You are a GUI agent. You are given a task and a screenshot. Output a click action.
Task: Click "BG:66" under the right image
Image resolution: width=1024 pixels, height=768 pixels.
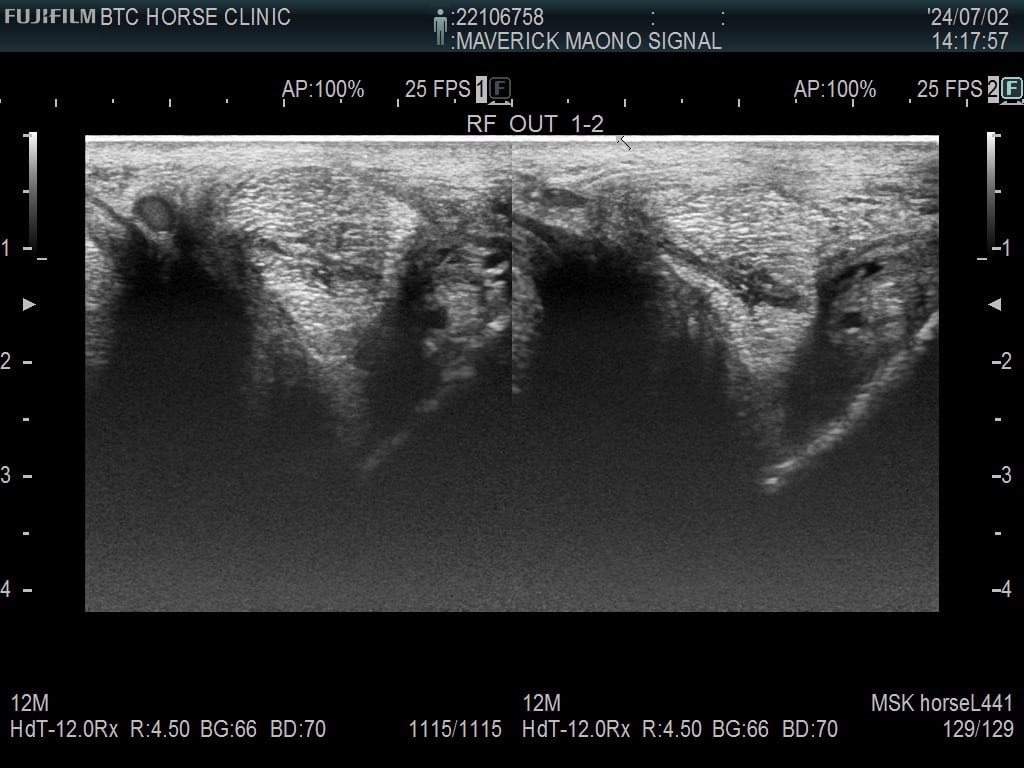tap(741, 729)
